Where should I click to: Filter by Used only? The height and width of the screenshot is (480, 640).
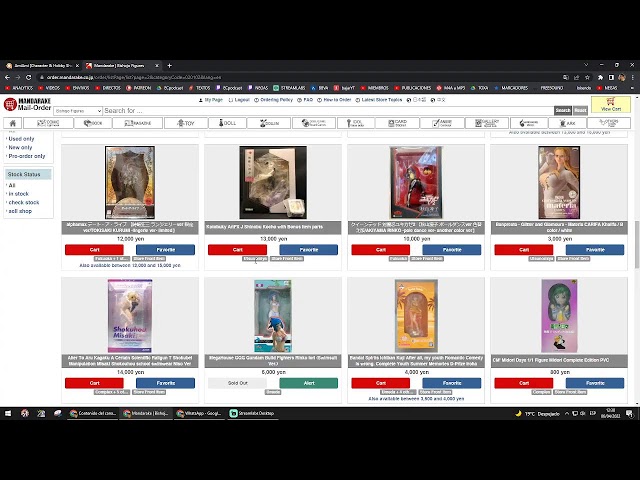[21, 139]
